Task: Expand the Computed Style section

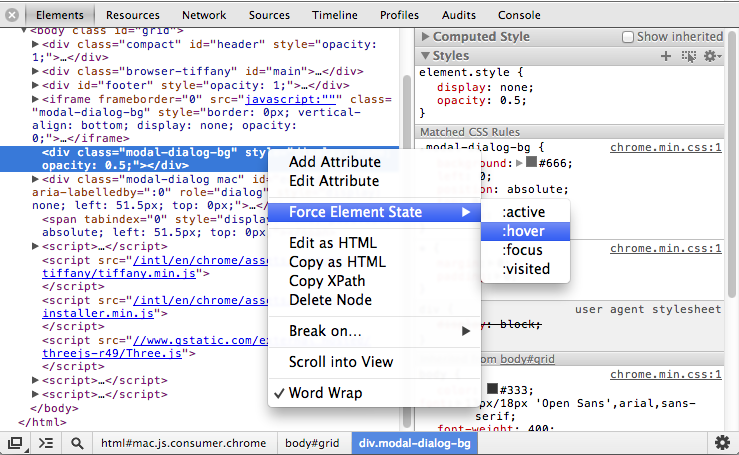Action: click(425, 37)
